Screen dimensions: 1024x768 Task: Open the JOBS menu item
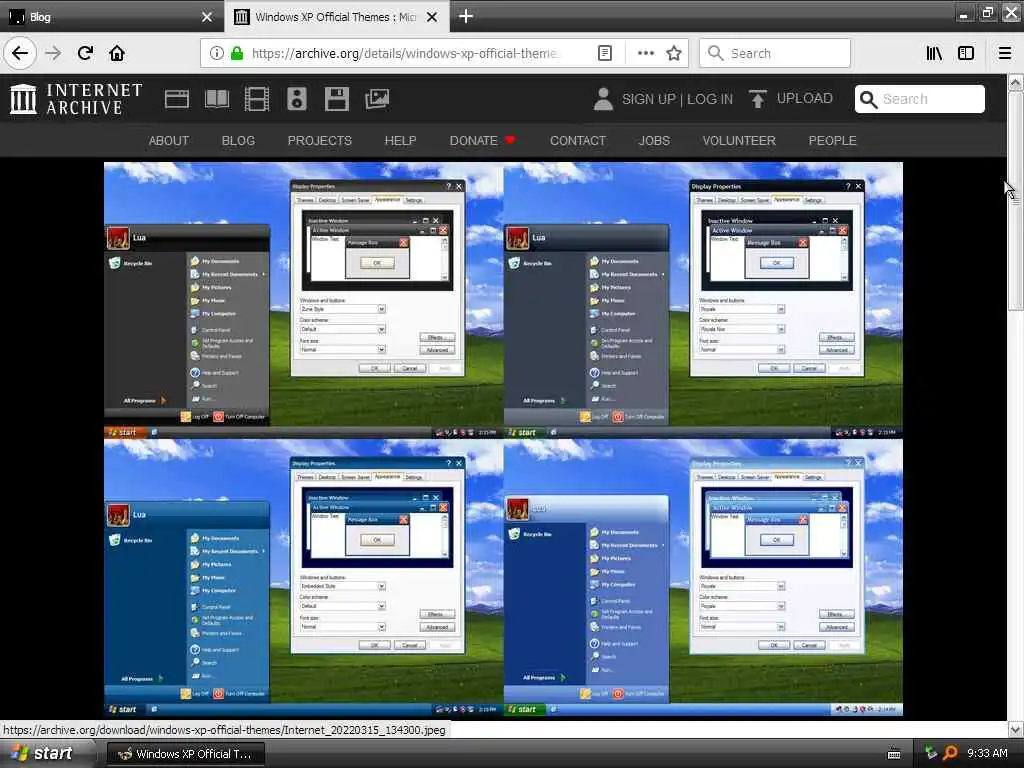654,140
